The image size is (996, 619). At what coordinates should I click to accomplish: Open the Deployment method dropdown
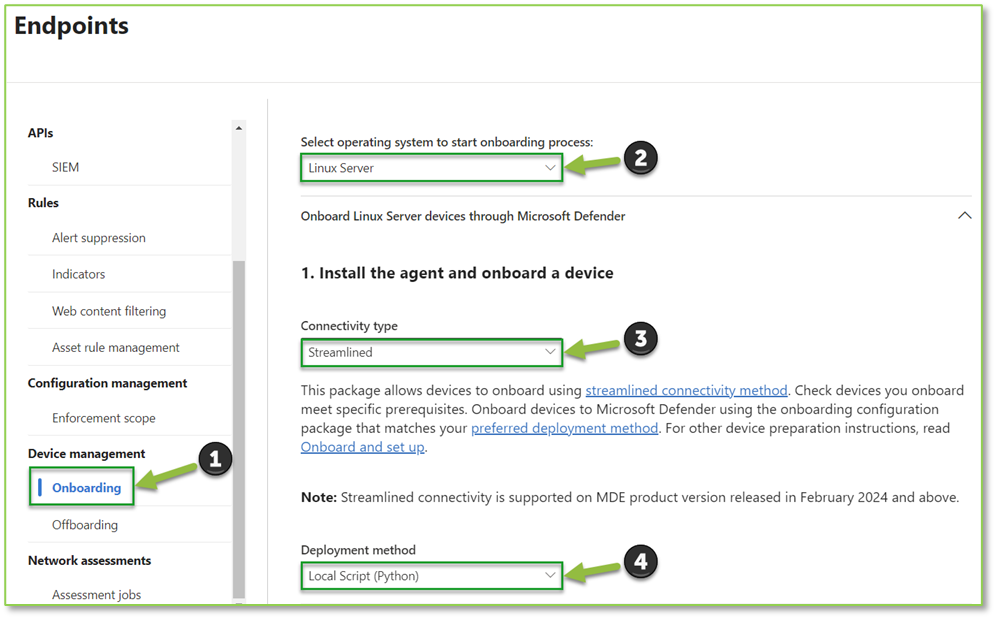coord(431,575)
